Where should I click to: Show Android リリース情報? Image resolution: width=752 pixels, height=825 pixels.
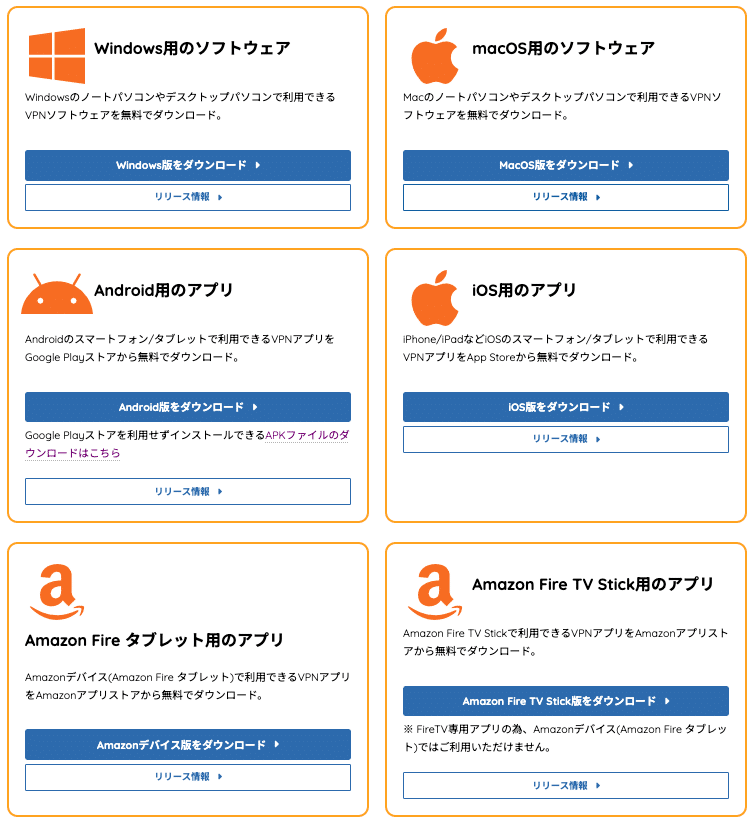pos(188,491)
